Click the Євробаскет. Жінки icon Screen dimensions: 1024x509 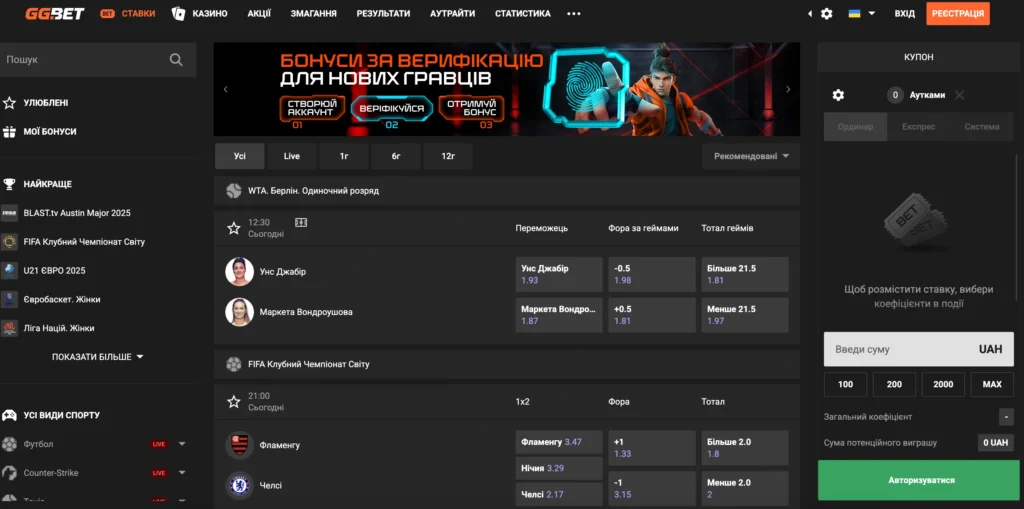tap(9, 299)
